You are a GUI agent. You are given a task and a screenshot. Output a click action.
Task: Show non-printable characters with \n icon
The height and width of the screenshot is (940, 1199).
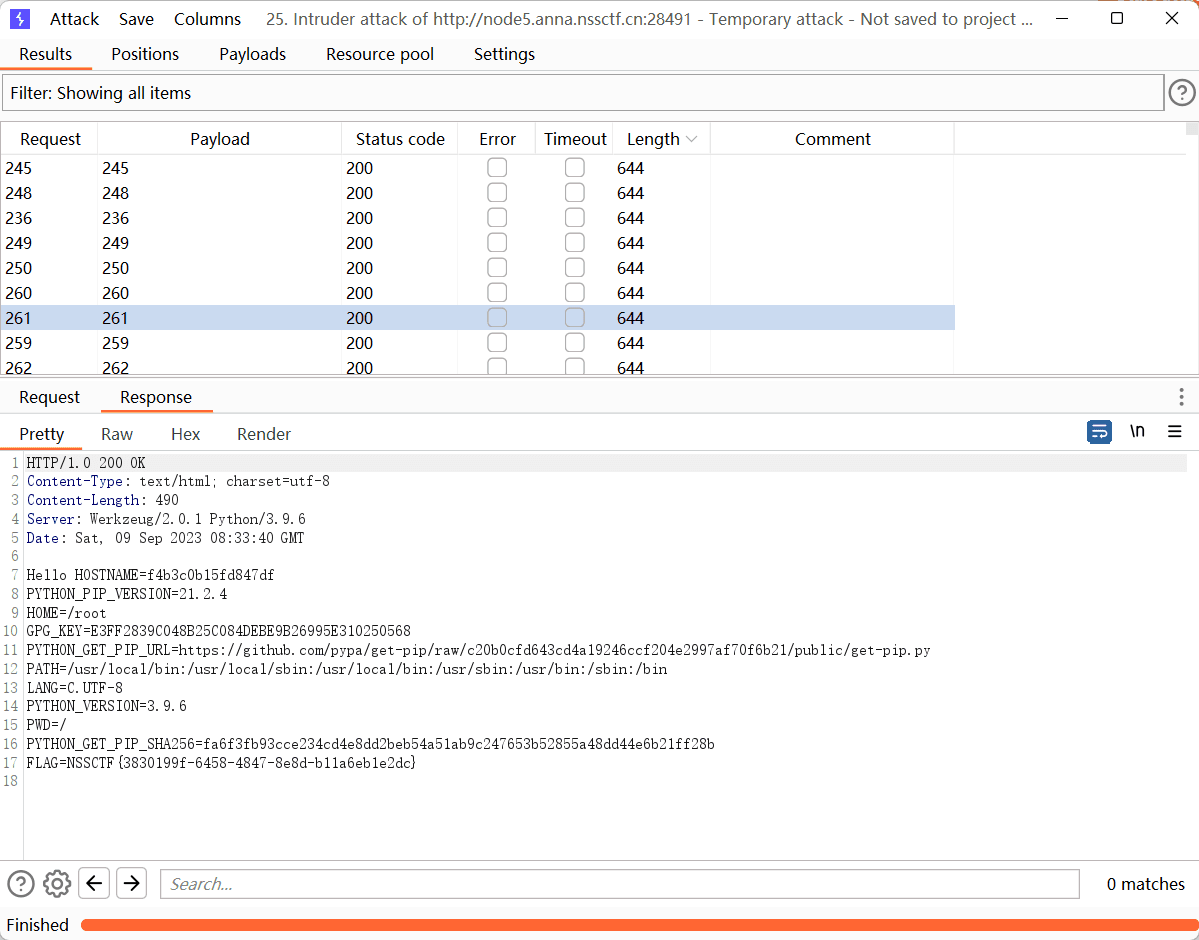1137,432
